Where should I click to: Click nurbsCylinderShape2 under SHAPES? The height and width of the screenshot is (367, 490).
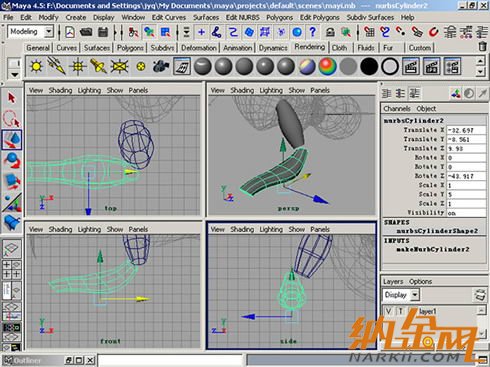pos(437,231)
